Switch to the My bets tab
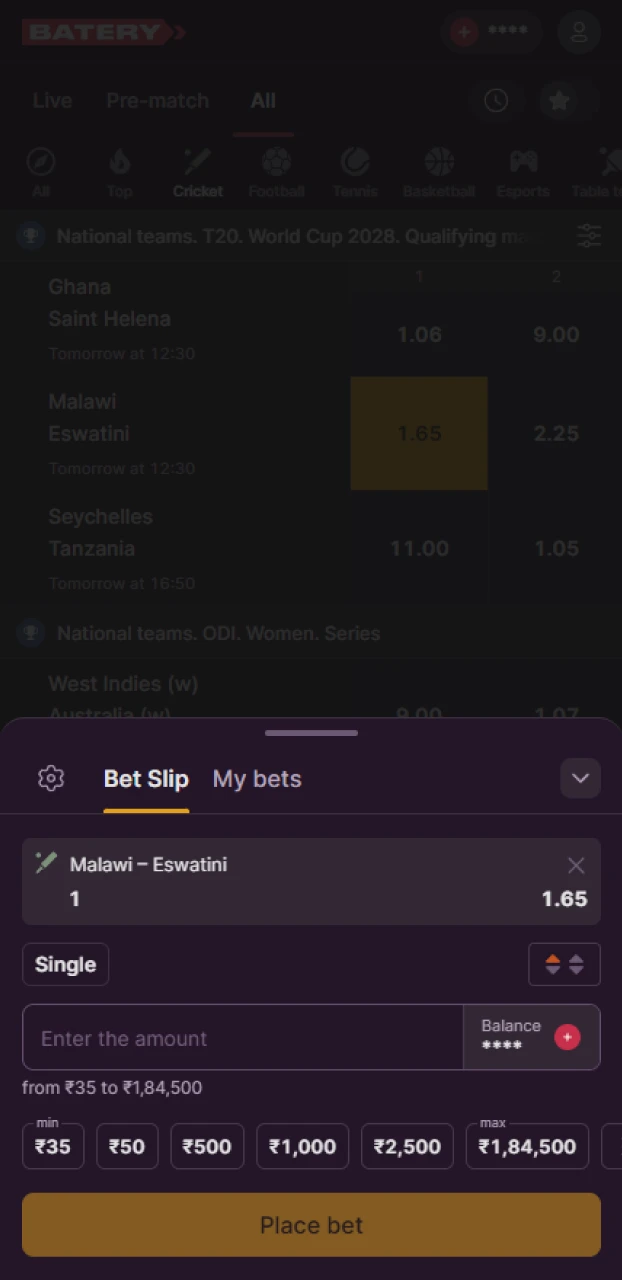Image resolution: width=622 pixels, height=1280 pixels. tap(257, 778)
